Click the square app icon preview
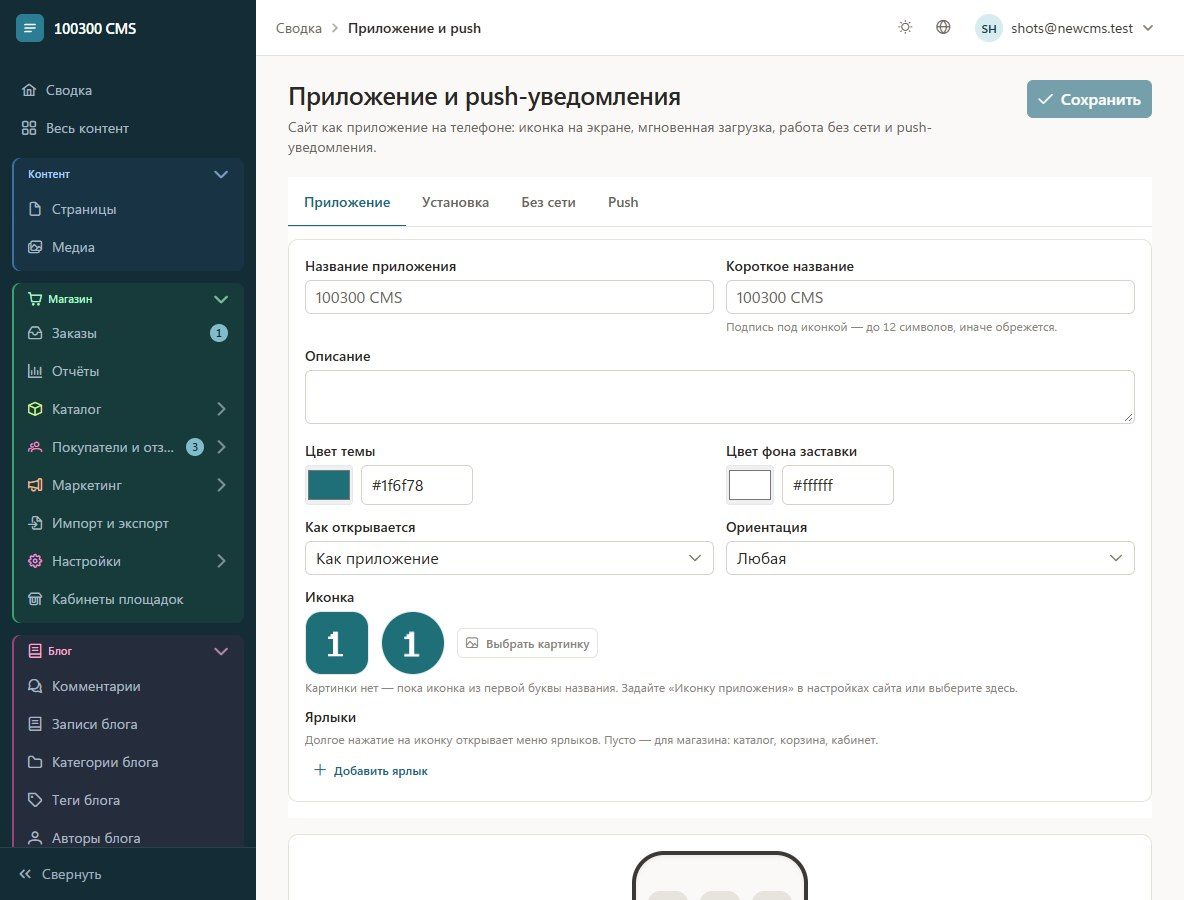This screenshot has width=1184, height=900. click(x=337, y=643)
